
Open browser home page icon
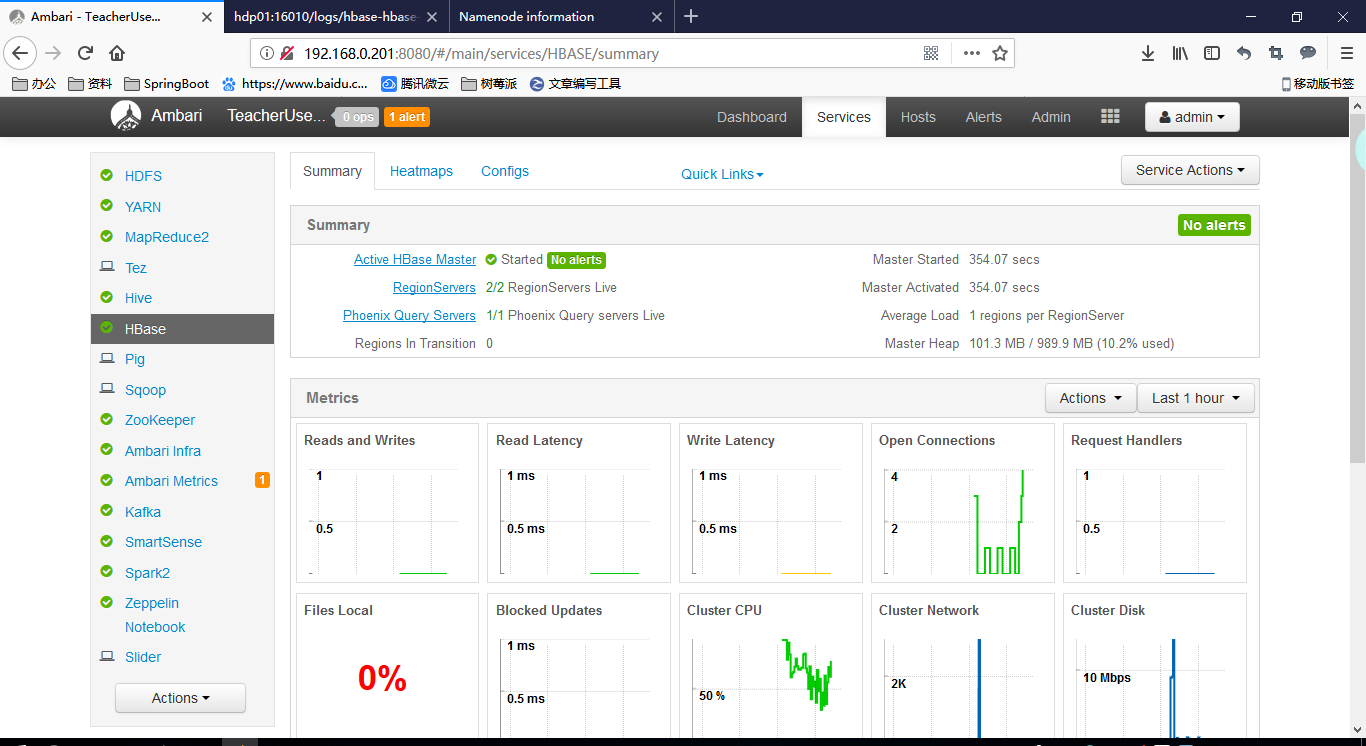pyautogui.click(x=117, y=53)
